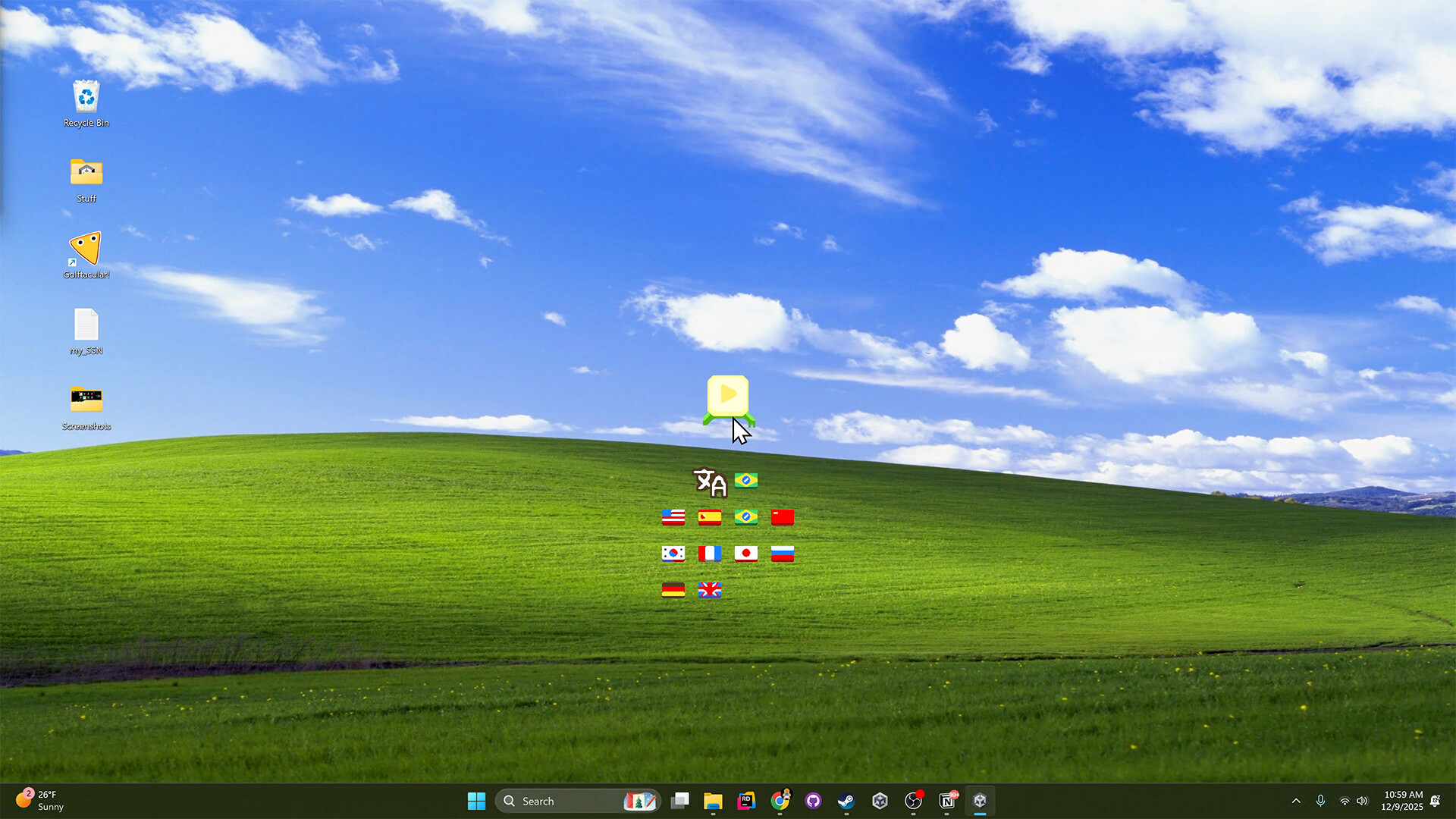Choose the UK flag icon
This screenshot has width=1456, height=819.
pyautogui.click(x=709, y=589)
